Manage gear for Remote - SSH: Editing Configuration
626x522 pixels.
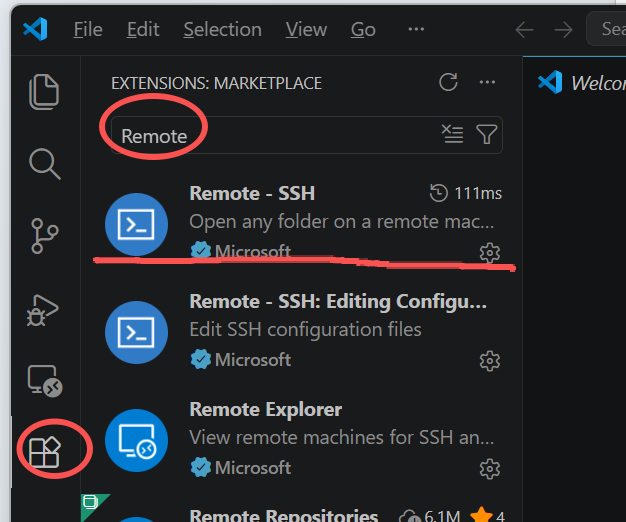[489, 361]
